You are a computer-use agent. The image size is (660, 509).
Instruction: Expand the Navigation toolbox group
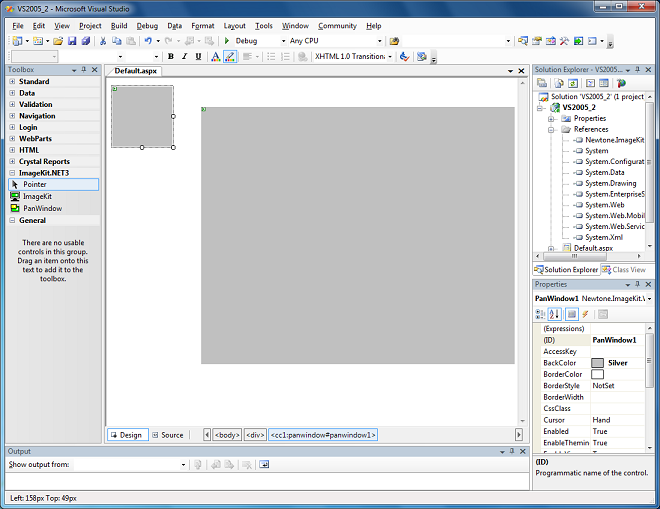(x=12, y=115)
